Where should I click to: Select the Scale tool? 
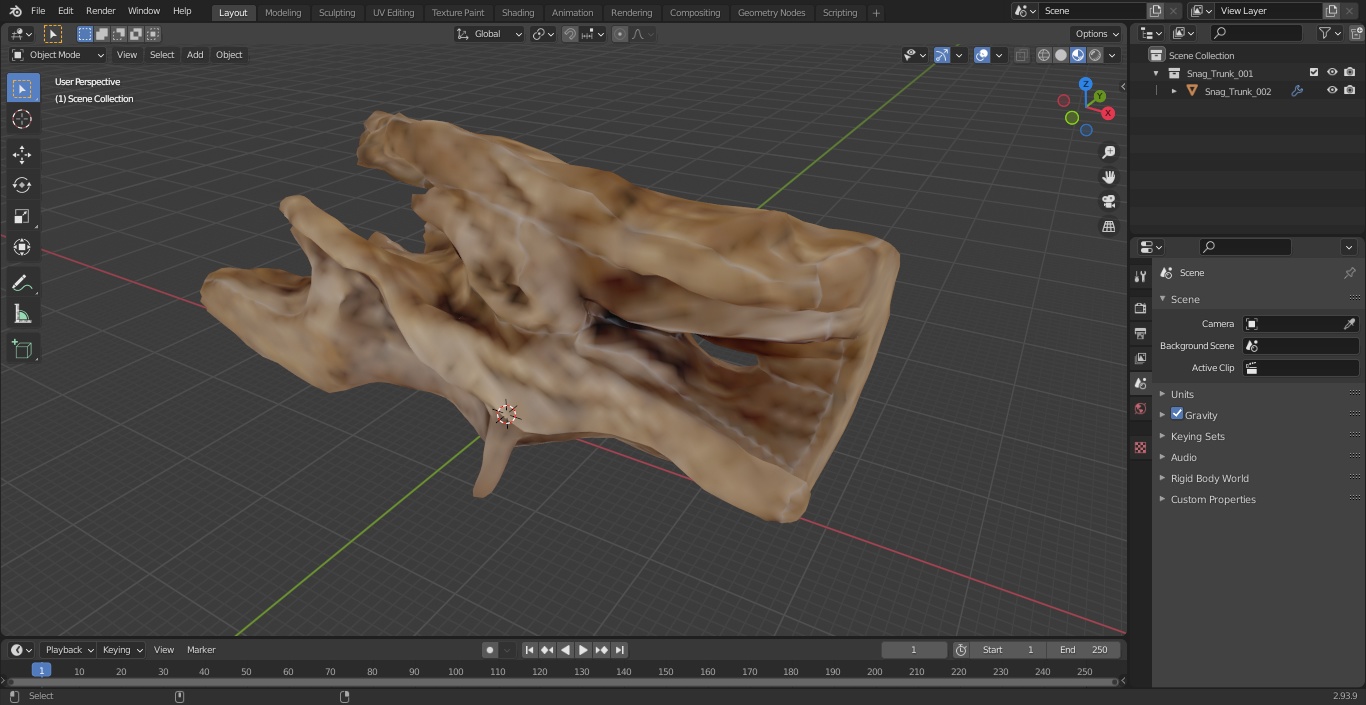pos(22,216)
